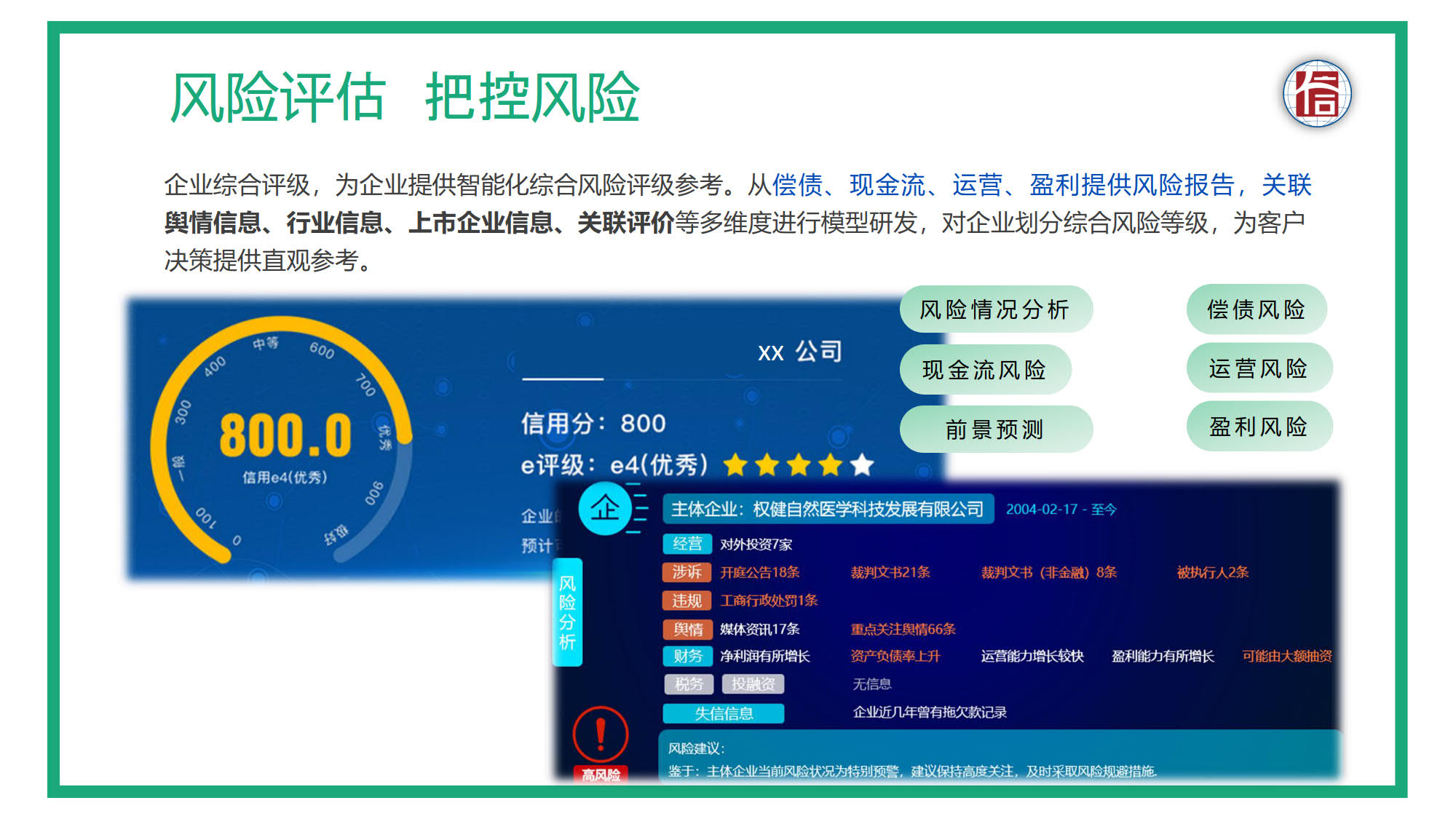Click the round 企 enterprise icon

coord(604,508)
